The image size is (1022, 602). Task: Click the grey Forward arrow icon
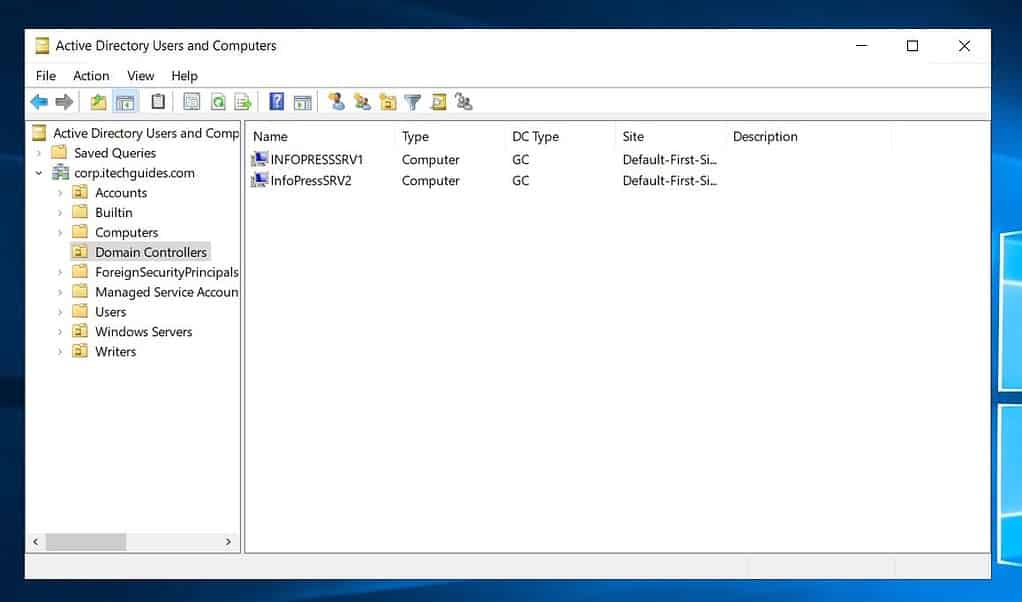[65, 102]
